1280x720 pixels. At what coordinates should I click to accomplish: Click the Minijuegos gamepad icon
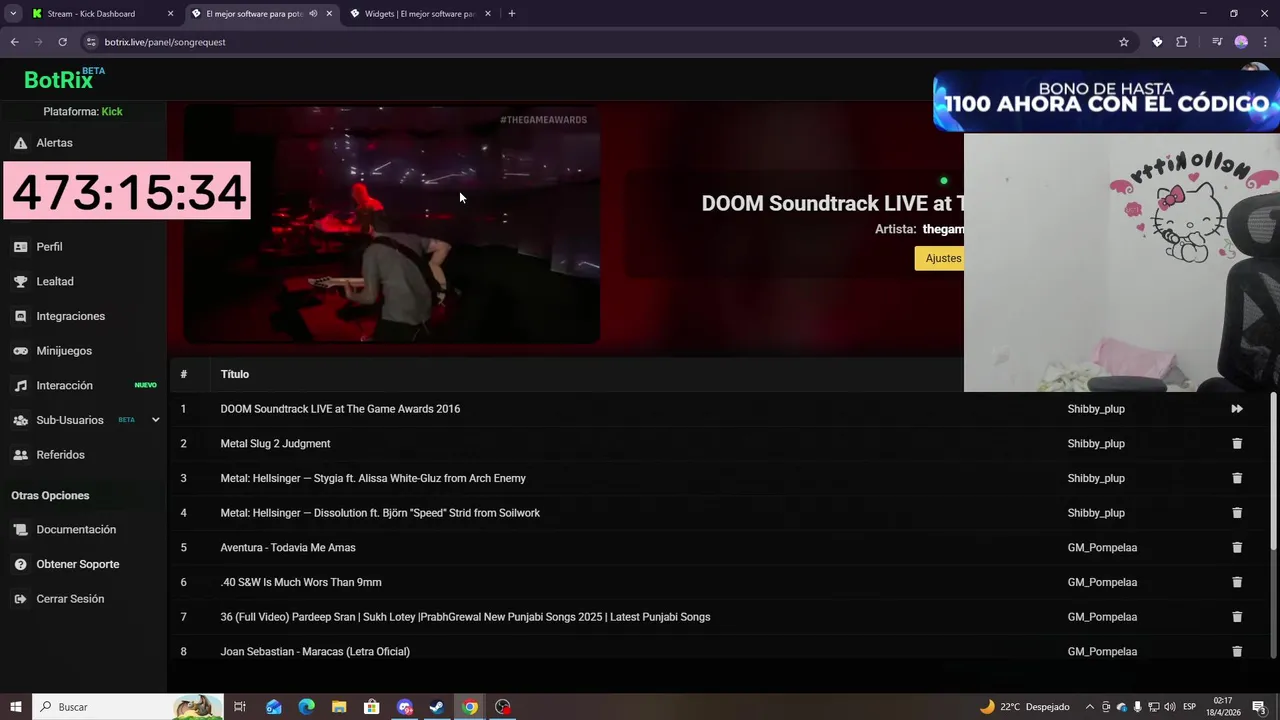click(x=20, y=351)
